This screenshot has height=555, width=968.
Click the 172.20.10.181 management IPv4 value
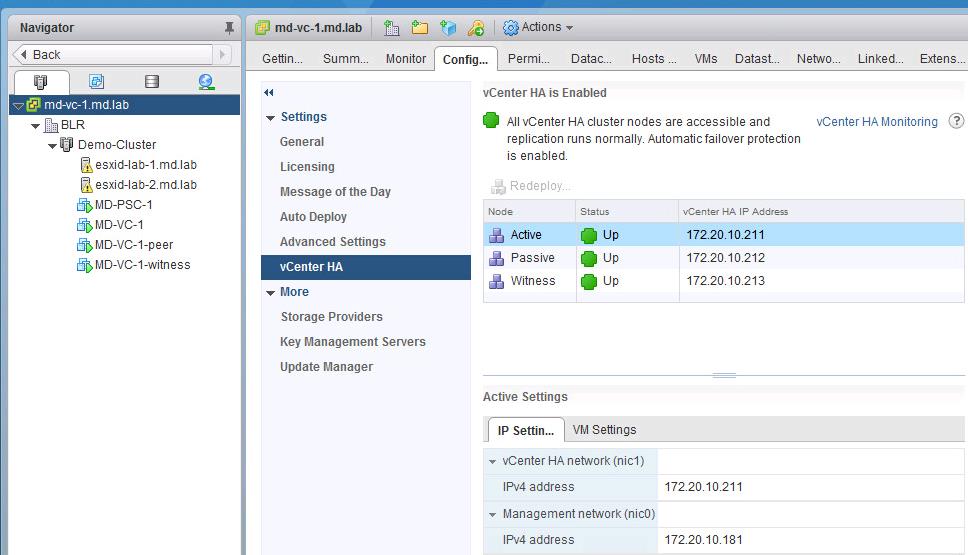[703, 540]
